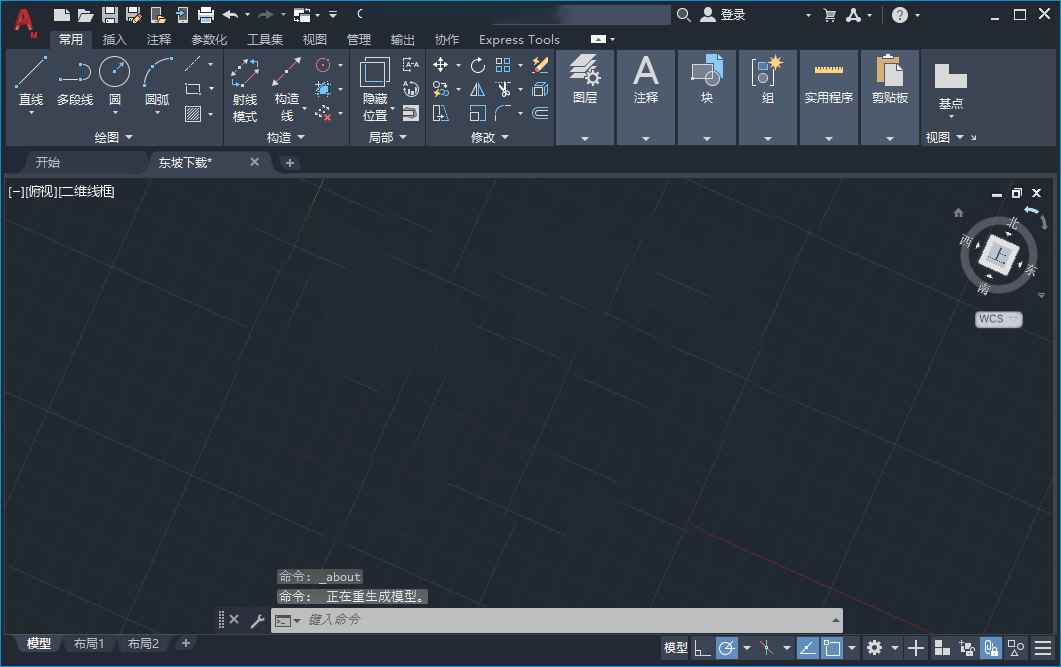
Task: Toggle the lock user interface icon
Action: coord(991,648)
